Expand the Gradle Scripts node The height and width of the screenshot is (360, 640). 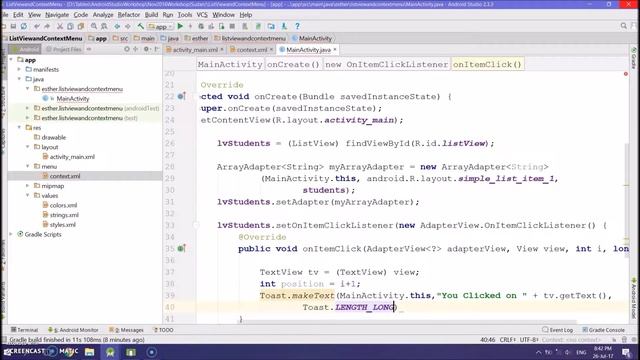click(11, 234)
